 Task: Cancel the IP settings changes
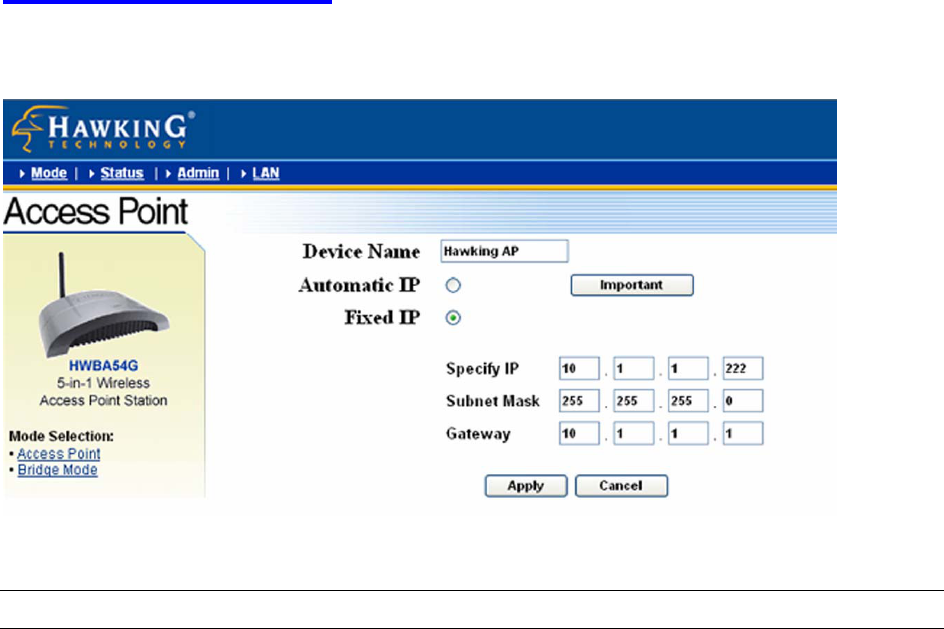point(621,486)
